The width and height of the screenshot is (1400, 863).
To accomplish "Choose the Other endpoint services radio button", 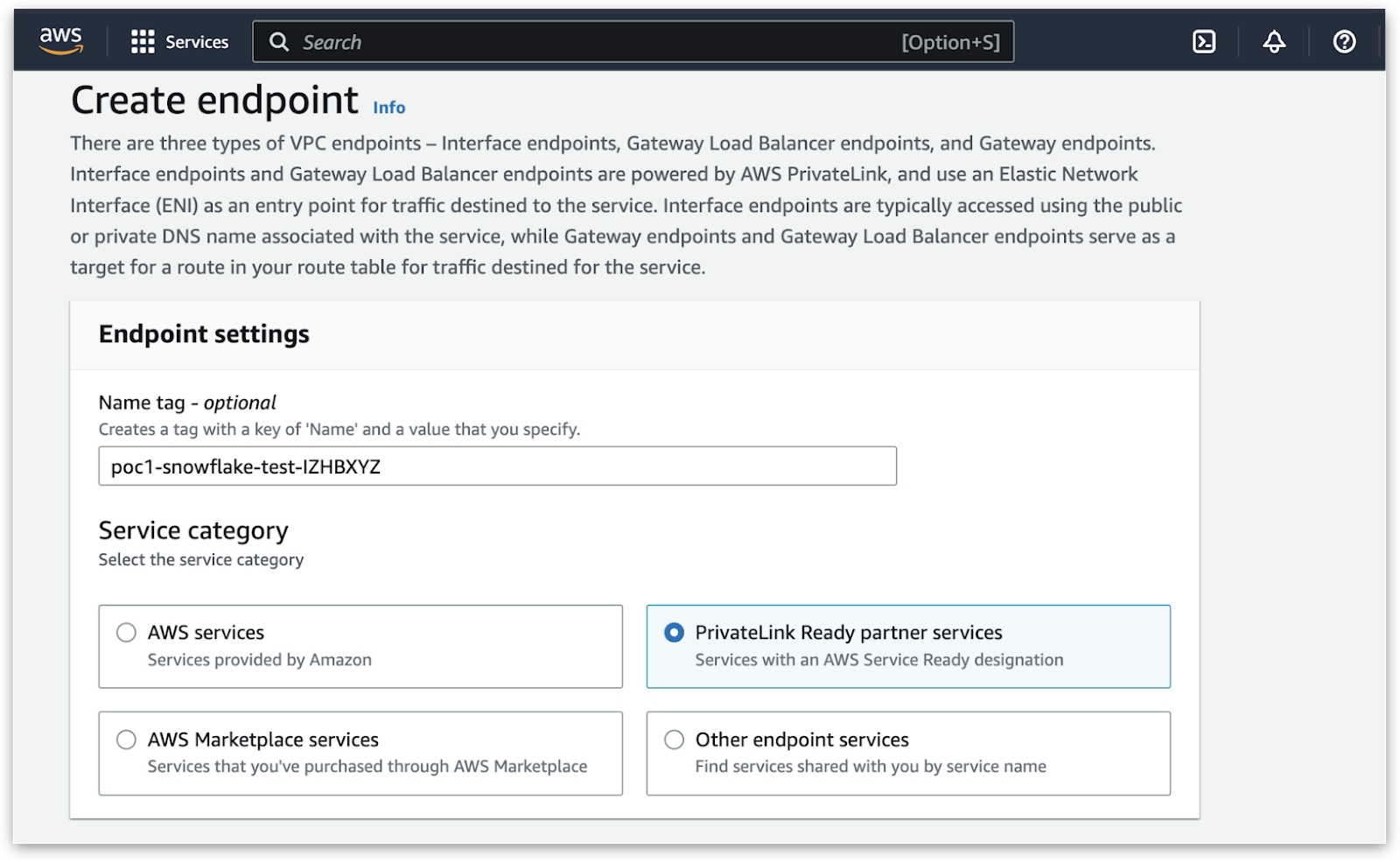I will tap(674, 740).
